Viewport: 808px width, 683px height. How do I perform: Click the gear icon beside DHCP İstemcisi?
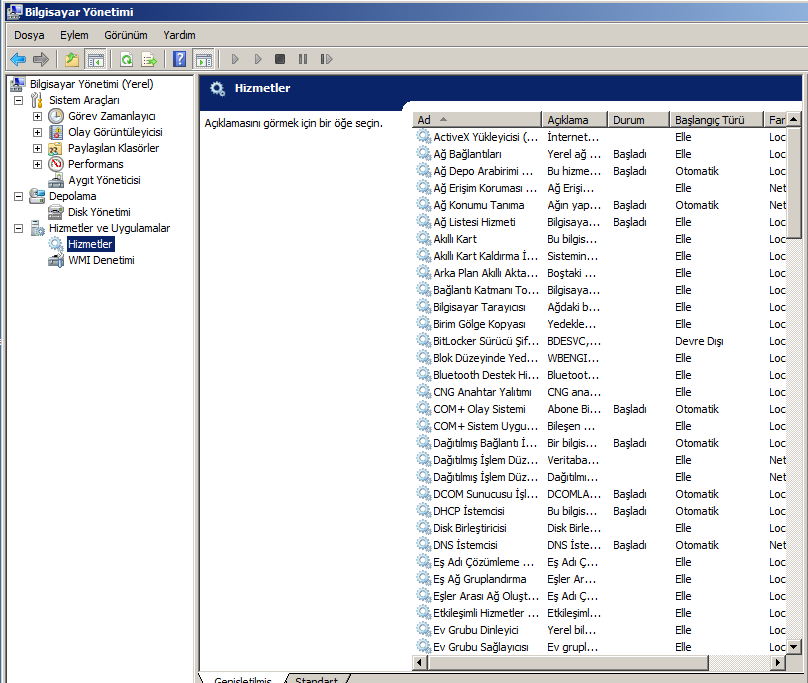(424, 511)
